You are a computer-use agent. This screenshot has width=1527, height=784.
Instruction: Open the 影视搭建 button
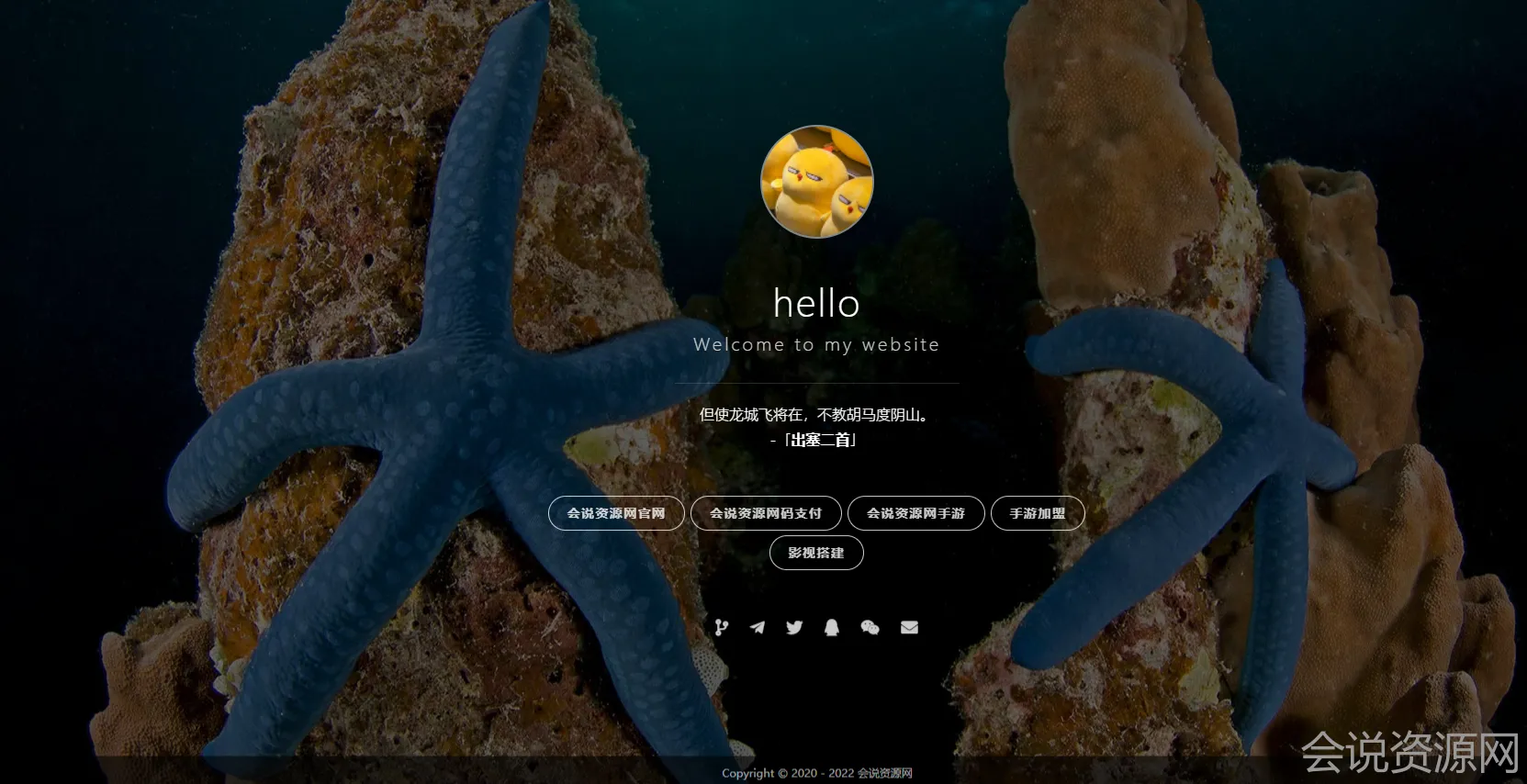(816, 553)
